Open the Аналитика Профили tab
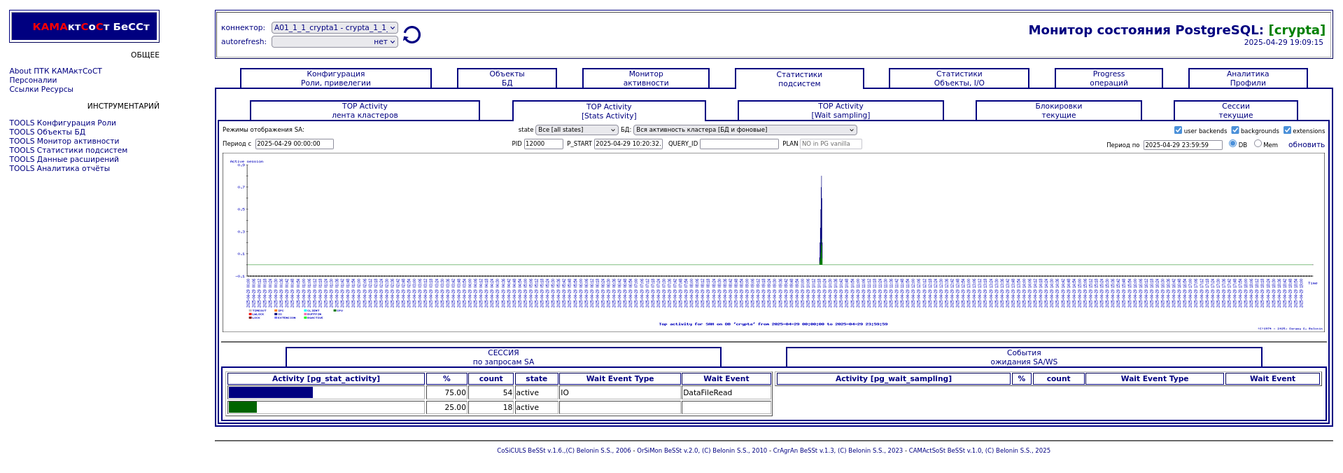 (x=1247, y=78)
